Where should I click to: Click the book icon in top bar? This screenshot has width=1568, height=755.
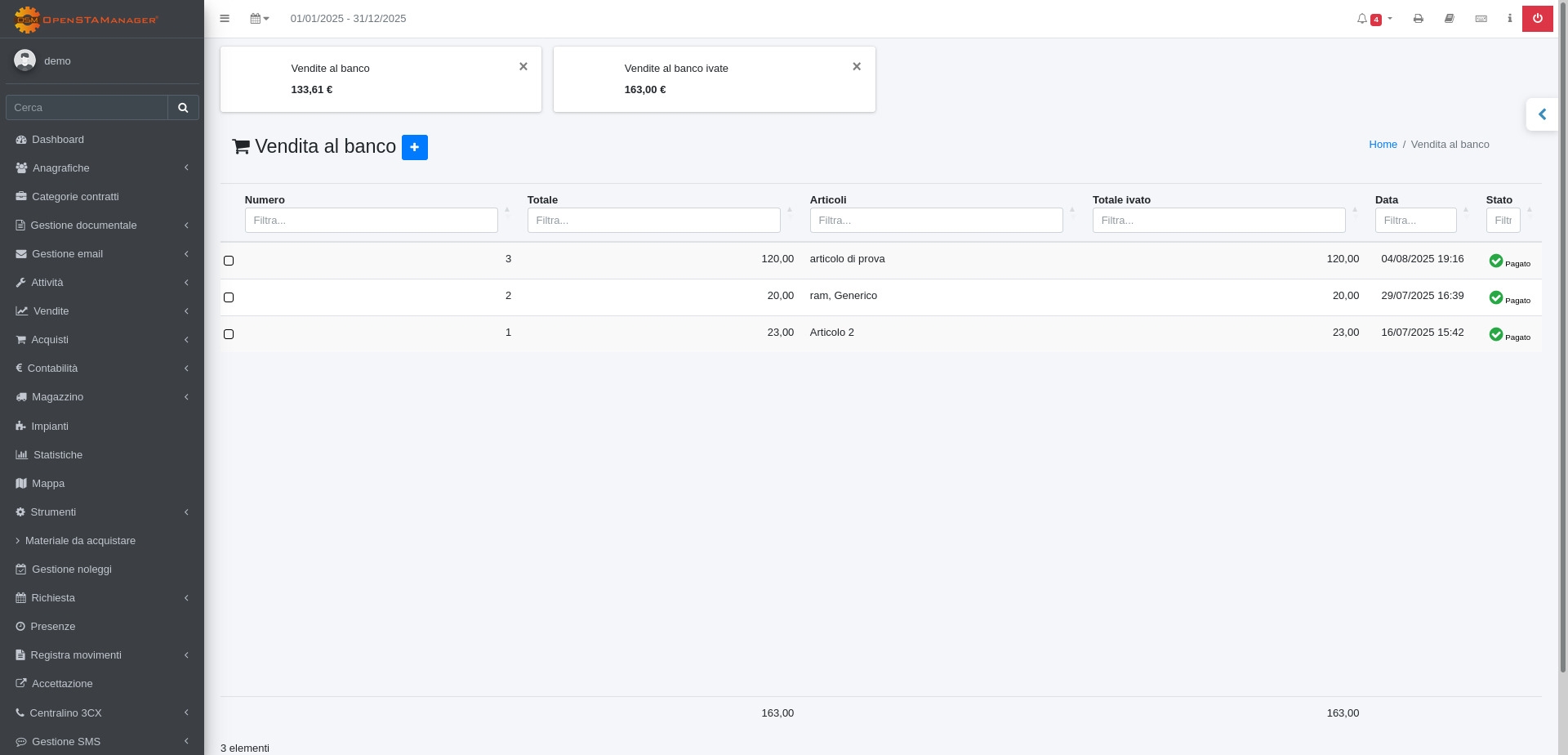1449,19
